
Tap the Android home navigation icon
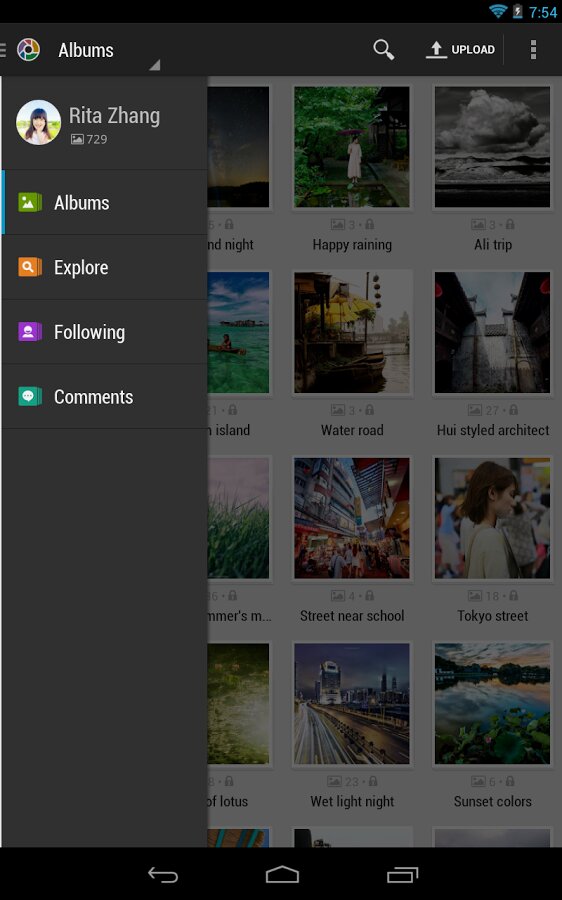click(282, 874)
